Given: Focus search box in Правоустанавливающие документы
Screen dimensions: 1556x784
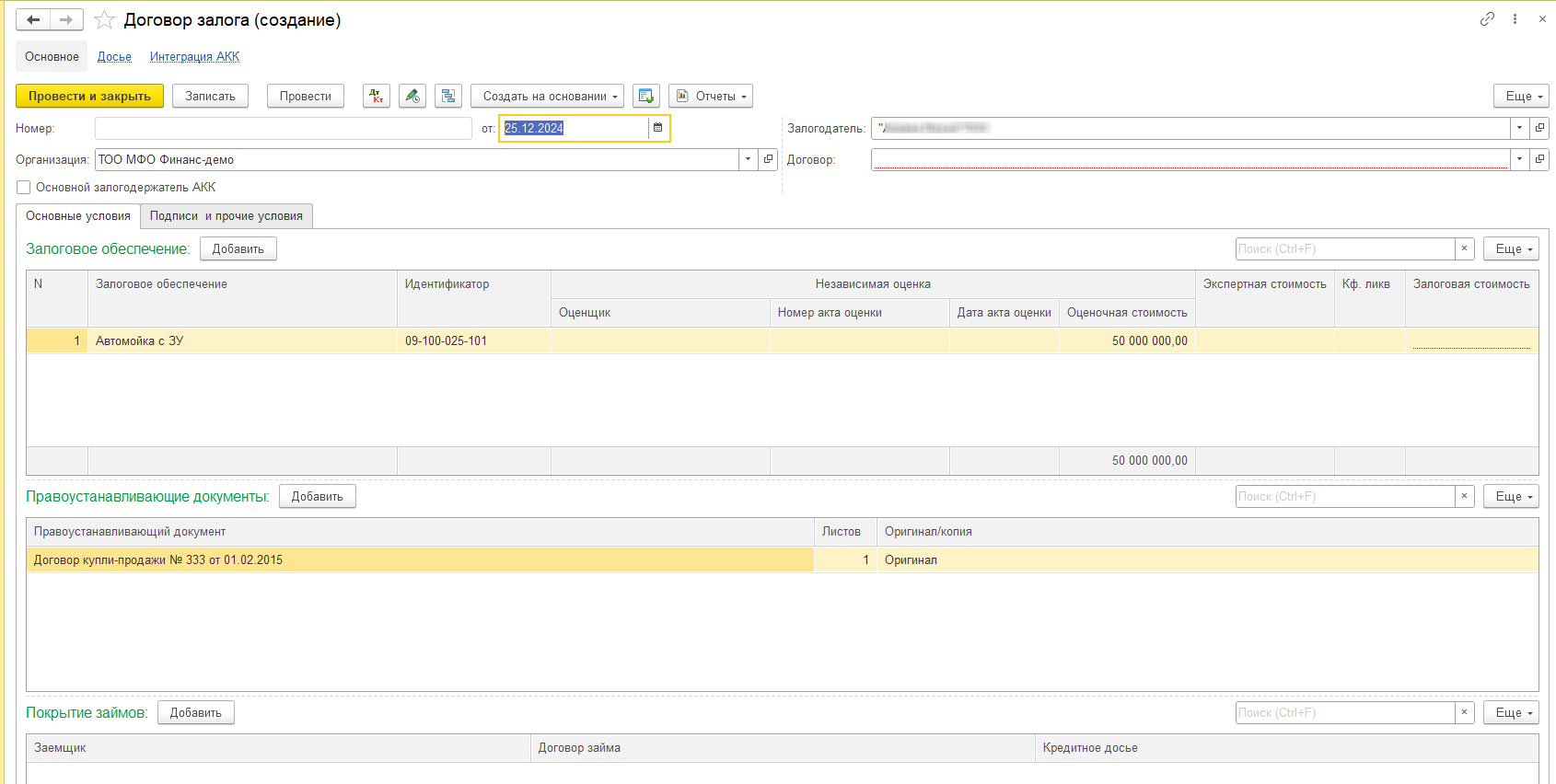Looking at the screenshot, I should (1345, 496).
